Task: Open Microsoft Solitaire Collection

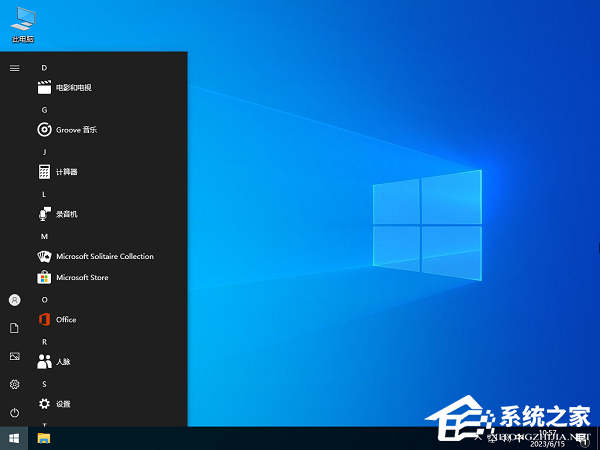Action: [x=104, y=256]
